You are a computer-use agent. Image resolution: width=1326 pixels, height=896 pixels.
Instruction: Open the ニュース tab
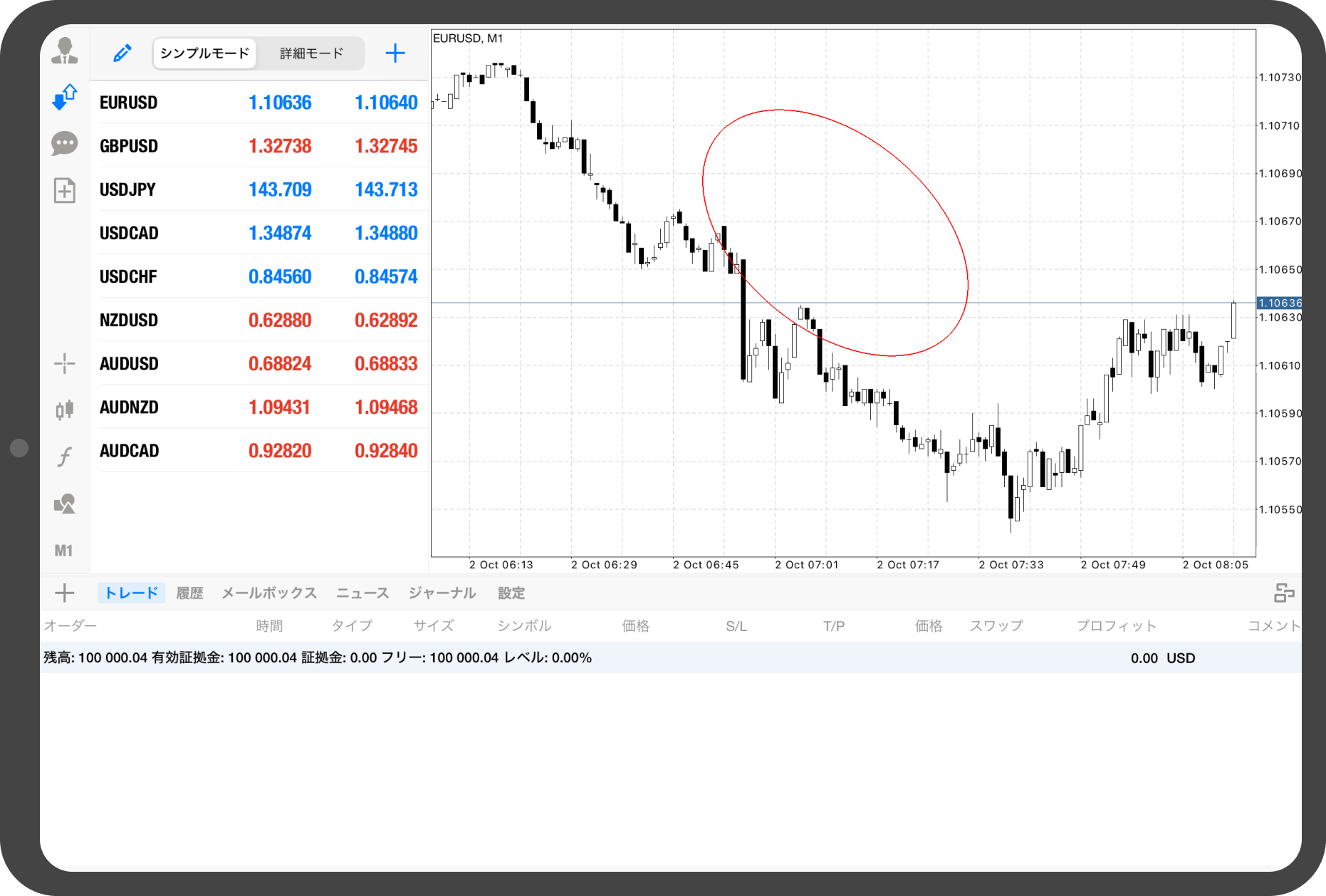[x=362, y=593]
